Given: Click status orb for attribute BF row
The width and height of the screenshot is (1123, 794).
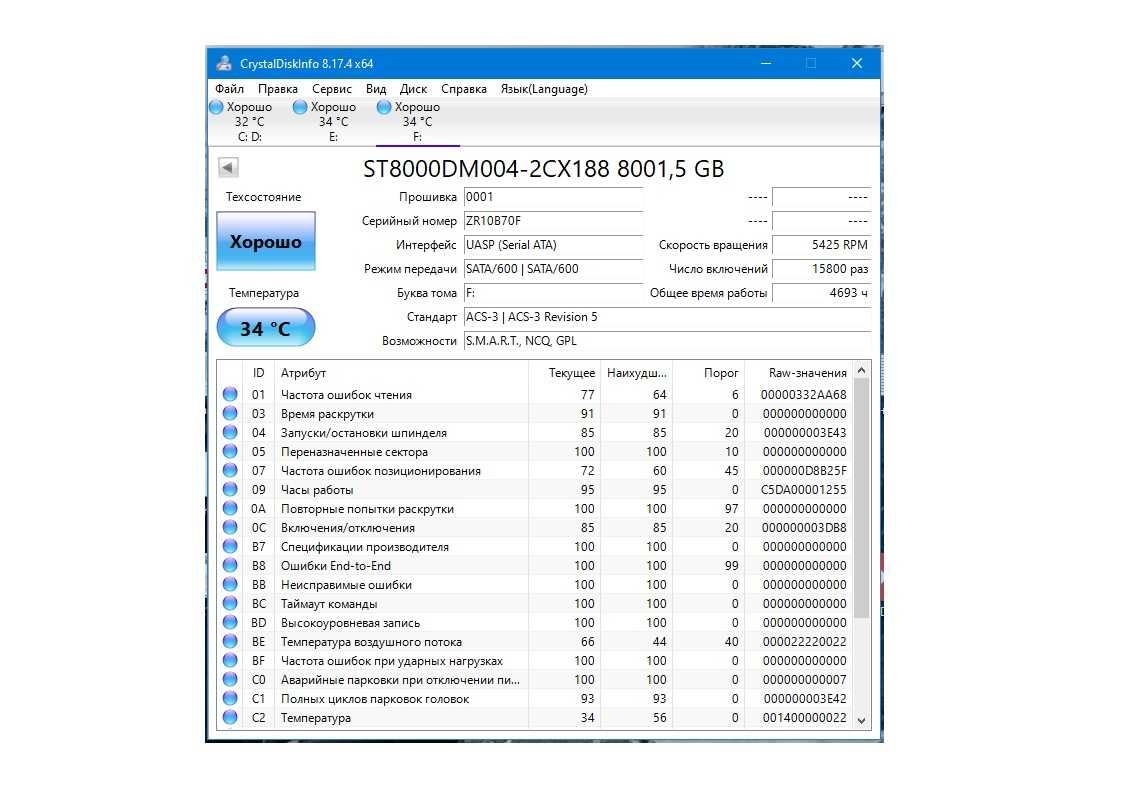Looking at the screenshot, I should 230,660.
